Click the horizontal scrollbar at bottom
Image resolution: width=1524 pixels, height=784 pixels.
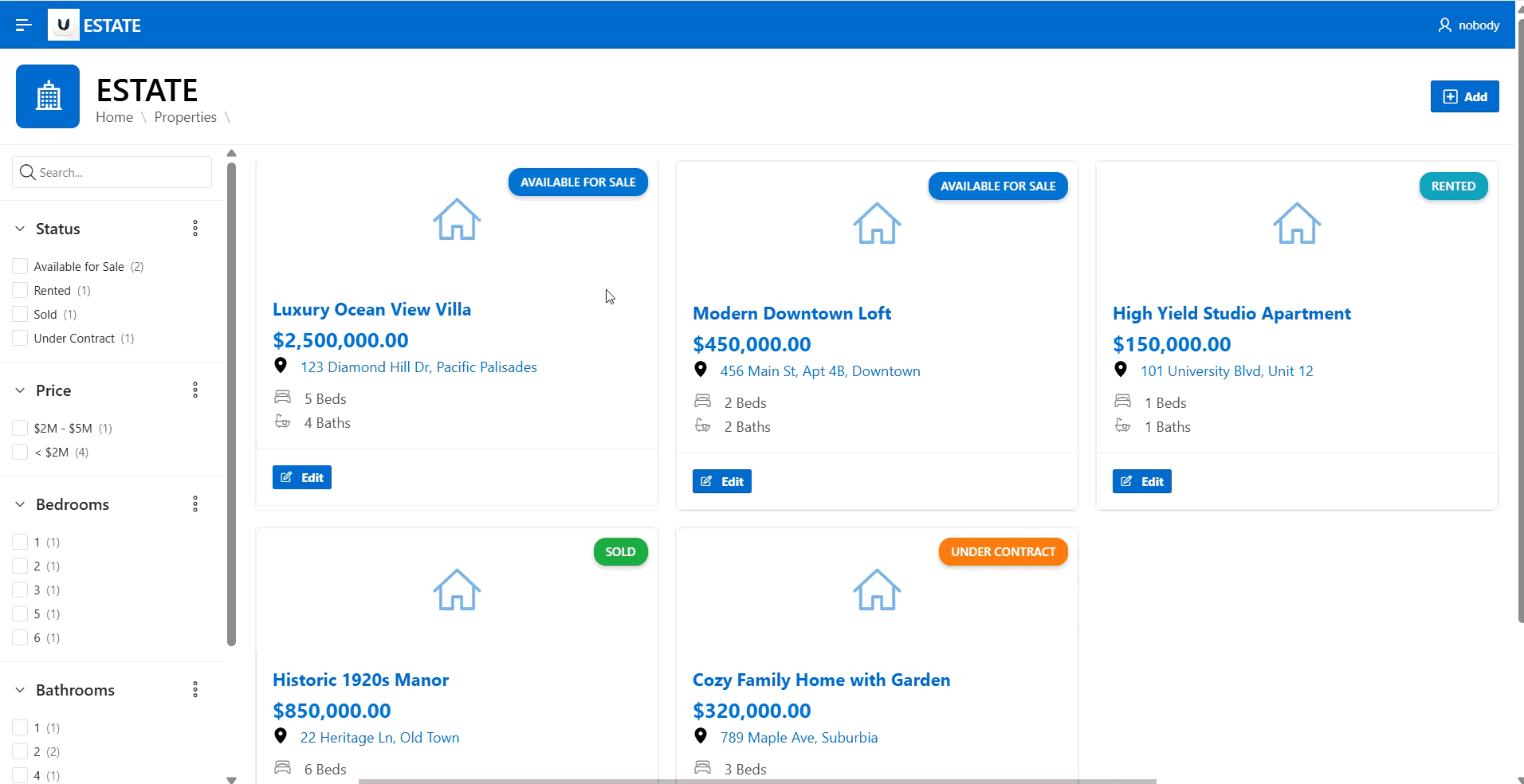(x=757, y=781)
